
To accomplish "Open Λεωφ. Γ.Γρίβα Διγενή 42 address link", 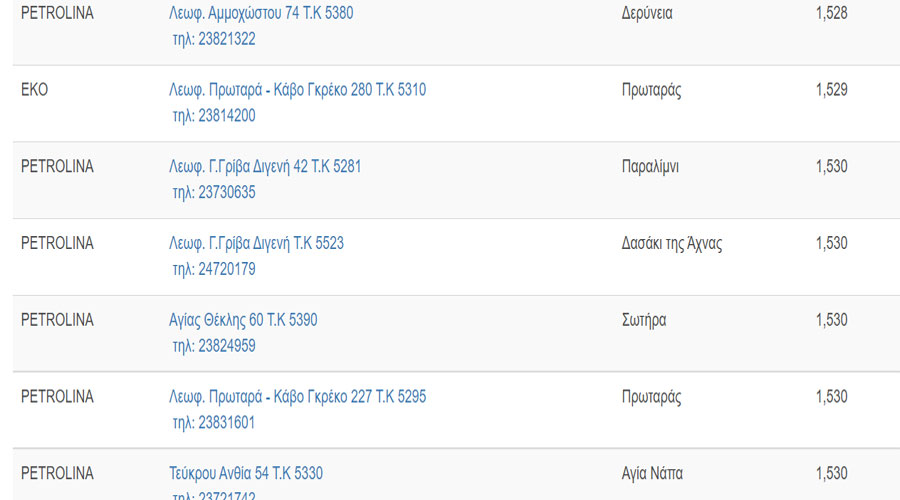I will click(265, 167).
